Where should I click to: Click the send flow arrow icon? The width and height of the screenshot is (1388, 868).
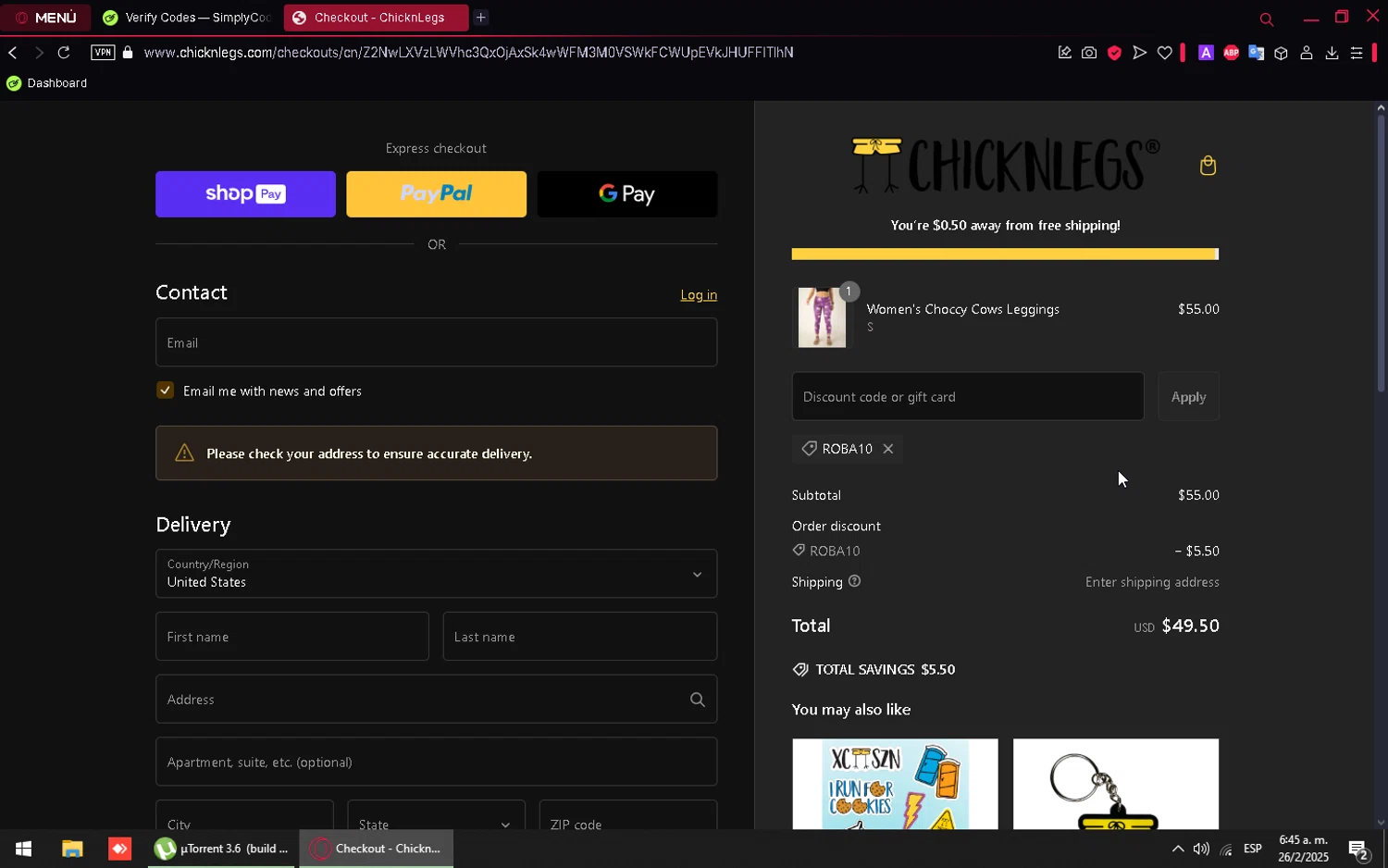[1139, 53]
